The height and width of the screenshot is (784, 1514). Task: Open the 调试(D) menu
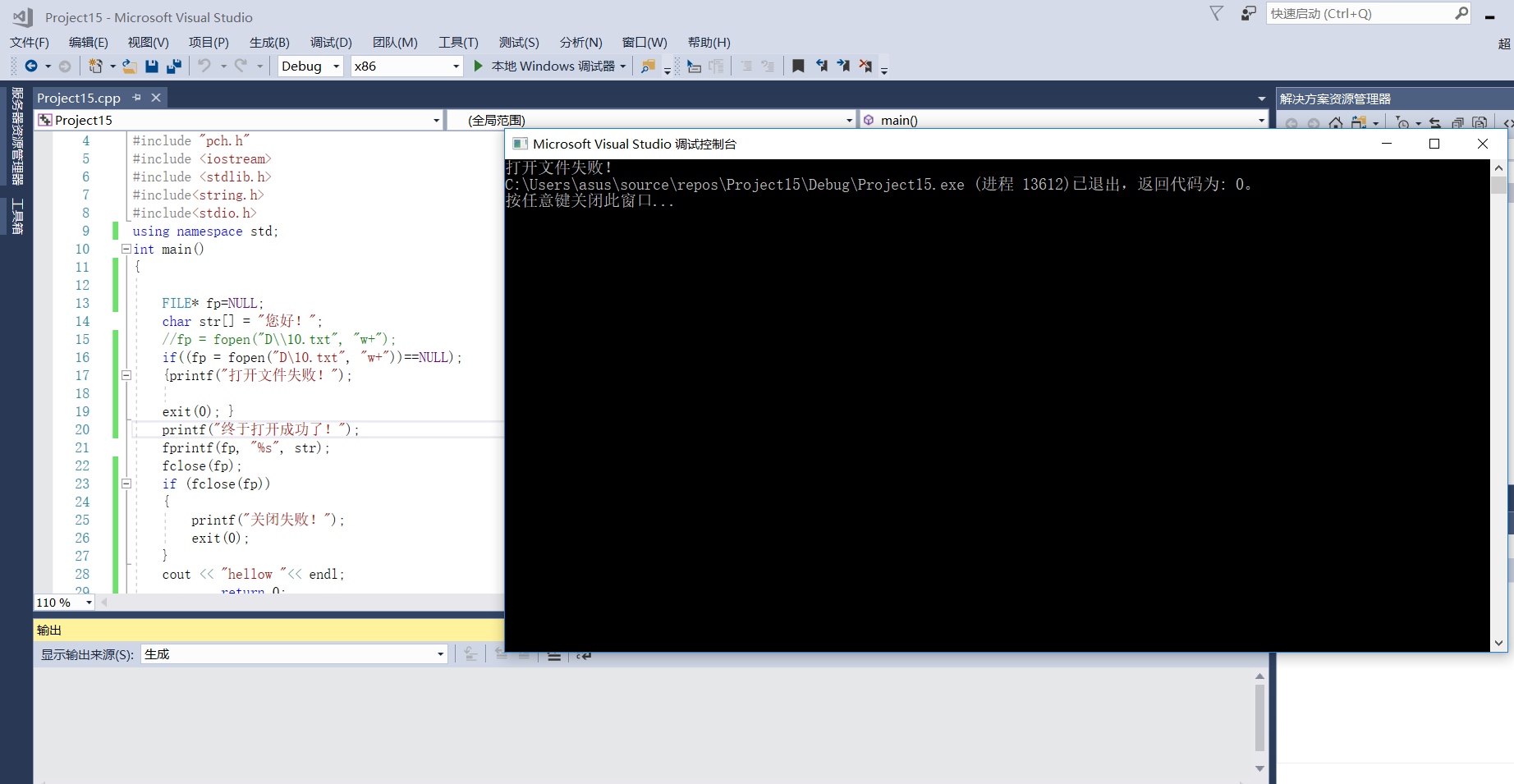coord(331,42)
